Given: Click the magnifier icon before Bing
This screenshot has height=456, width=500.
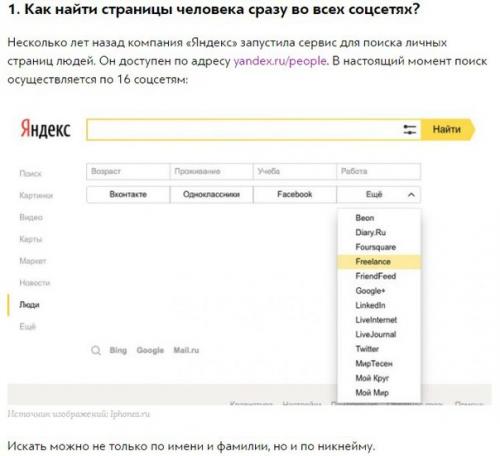Looking at the screenshot, I should point(96,351).
